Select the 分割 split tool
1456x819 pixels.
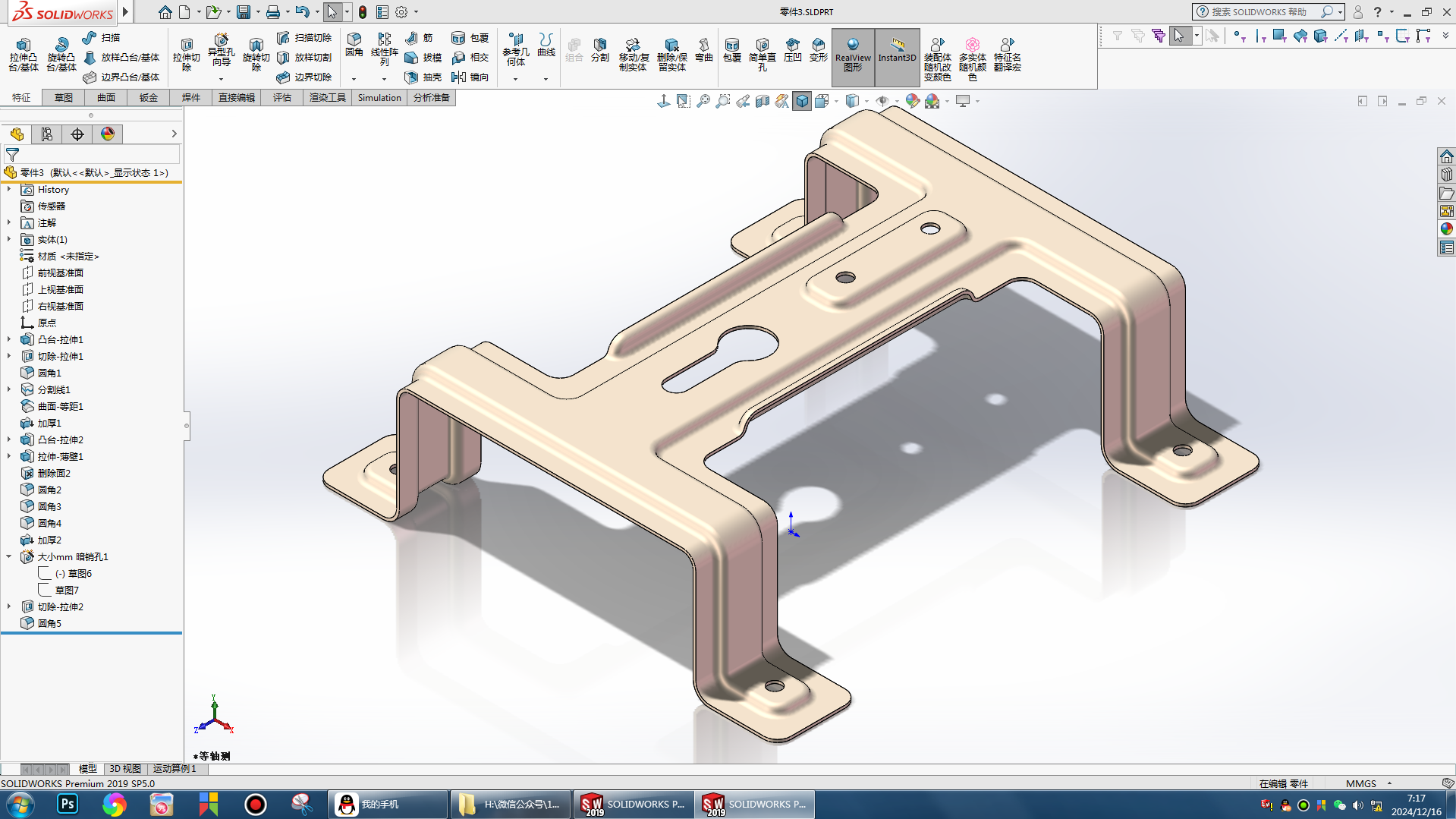click(x=600, y=50)
